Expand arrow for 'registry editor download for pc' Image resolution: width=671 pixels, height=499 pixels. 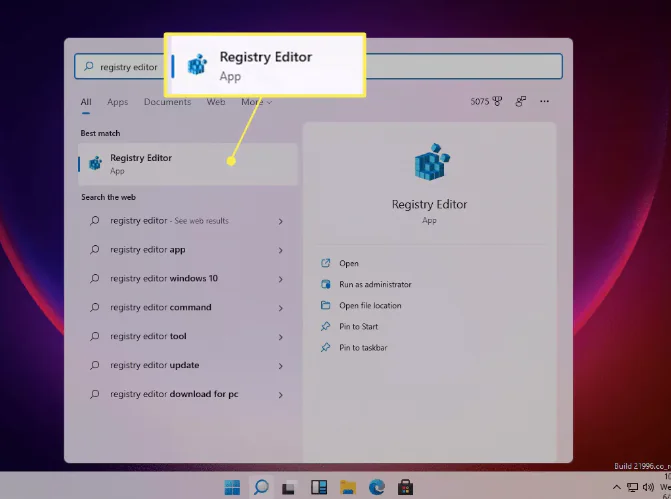point(281,395)
